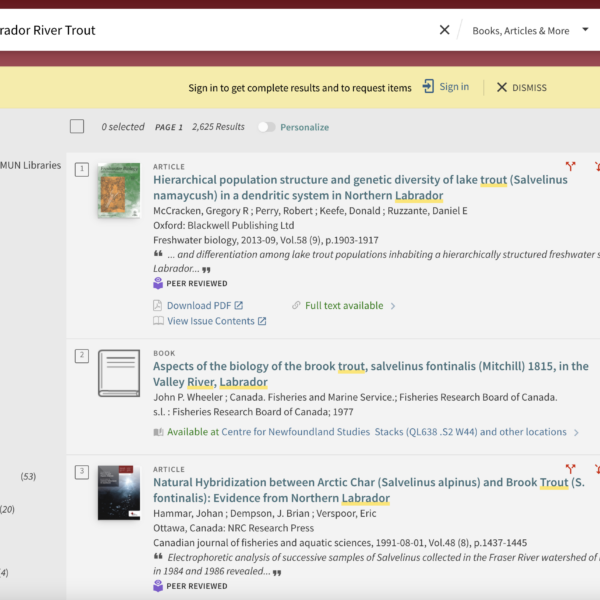Open Books, Articles & More dropdown

530,30
